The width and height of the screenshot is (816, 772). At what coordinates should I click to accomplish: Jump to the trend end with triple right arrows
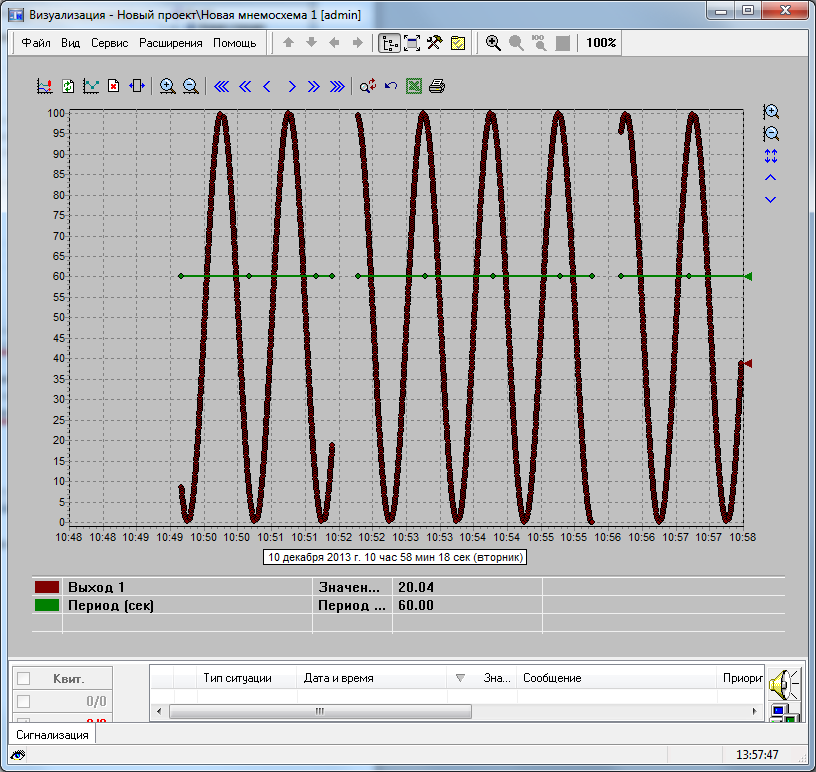337,86
